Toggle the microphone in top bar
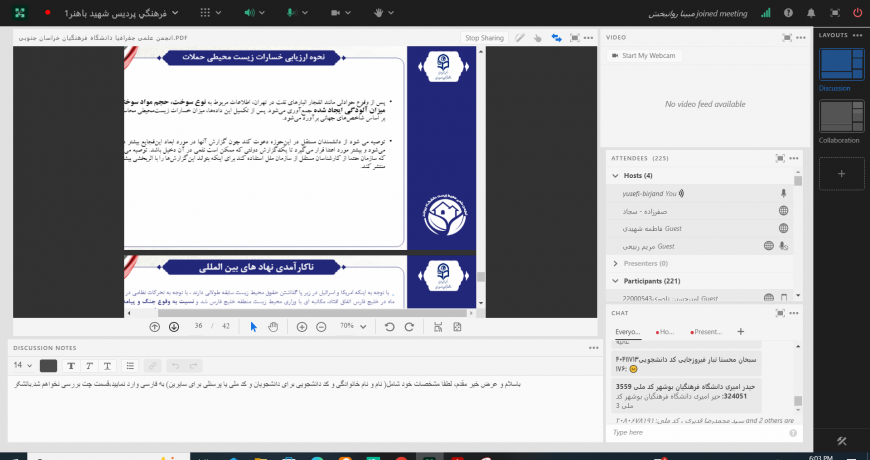The image size is (870, 460). [x=290, y=13]
